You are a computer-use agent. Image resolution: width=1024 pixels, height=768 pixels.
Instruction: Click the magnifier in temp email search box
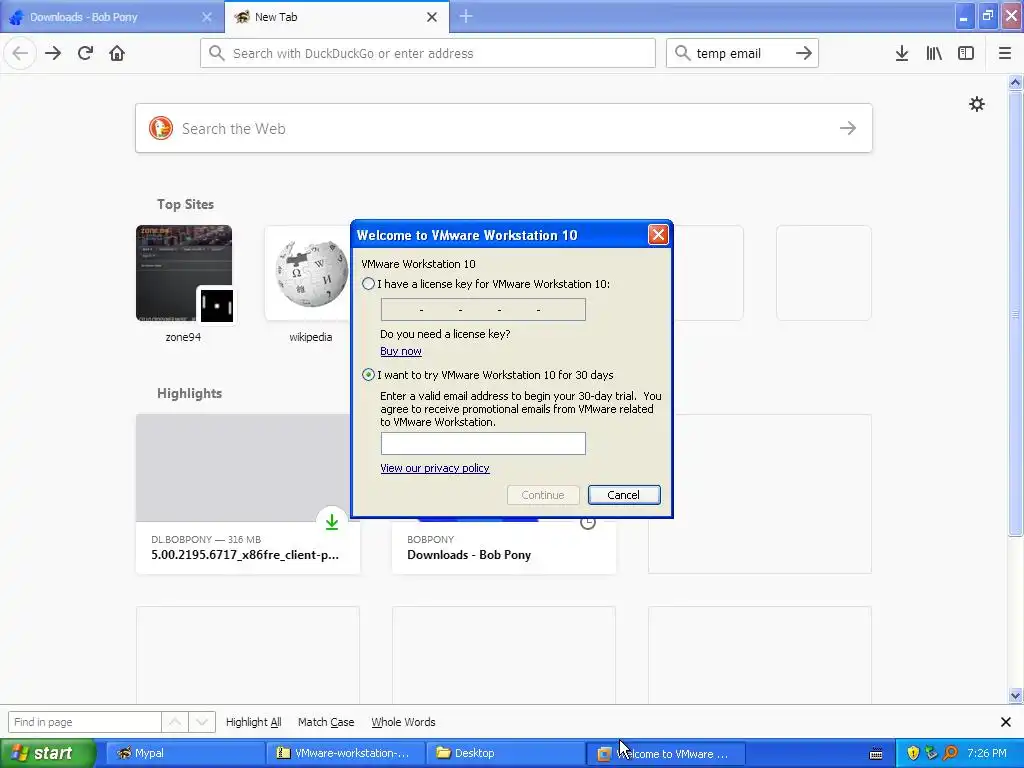[x=682, y=53]
